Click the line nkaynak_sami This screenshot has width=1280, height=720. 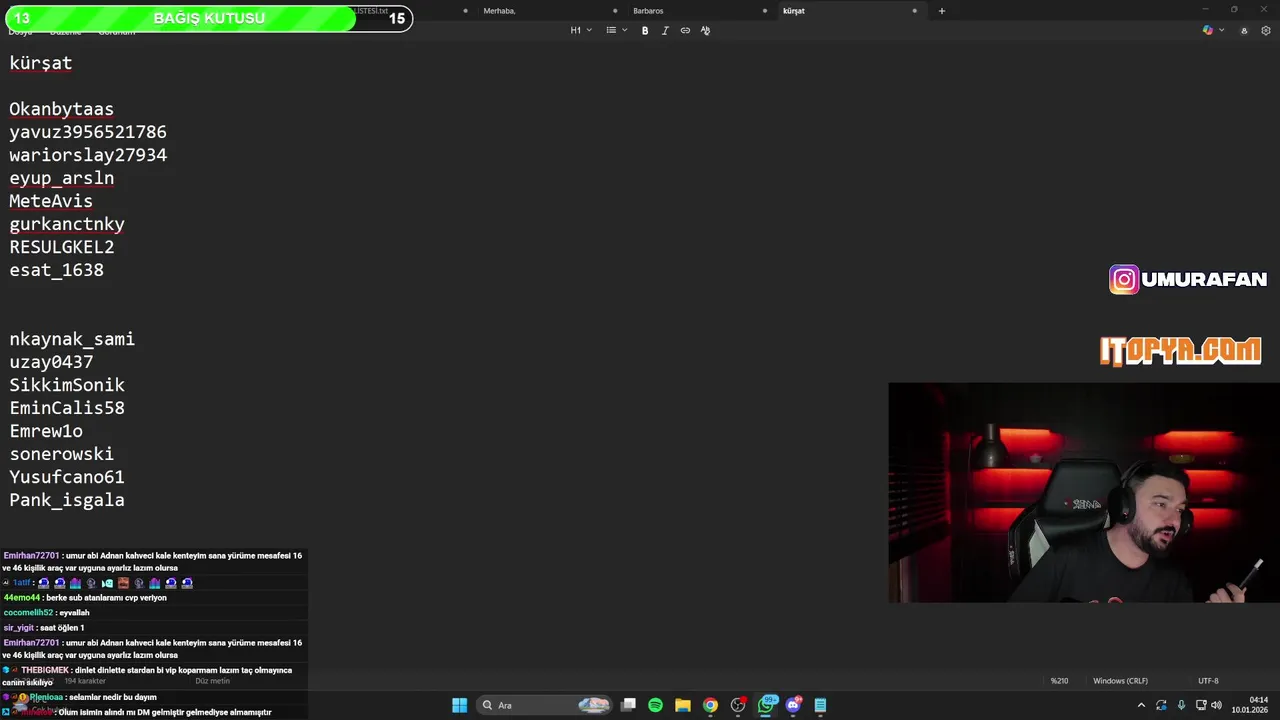click(x=72, y=339)
